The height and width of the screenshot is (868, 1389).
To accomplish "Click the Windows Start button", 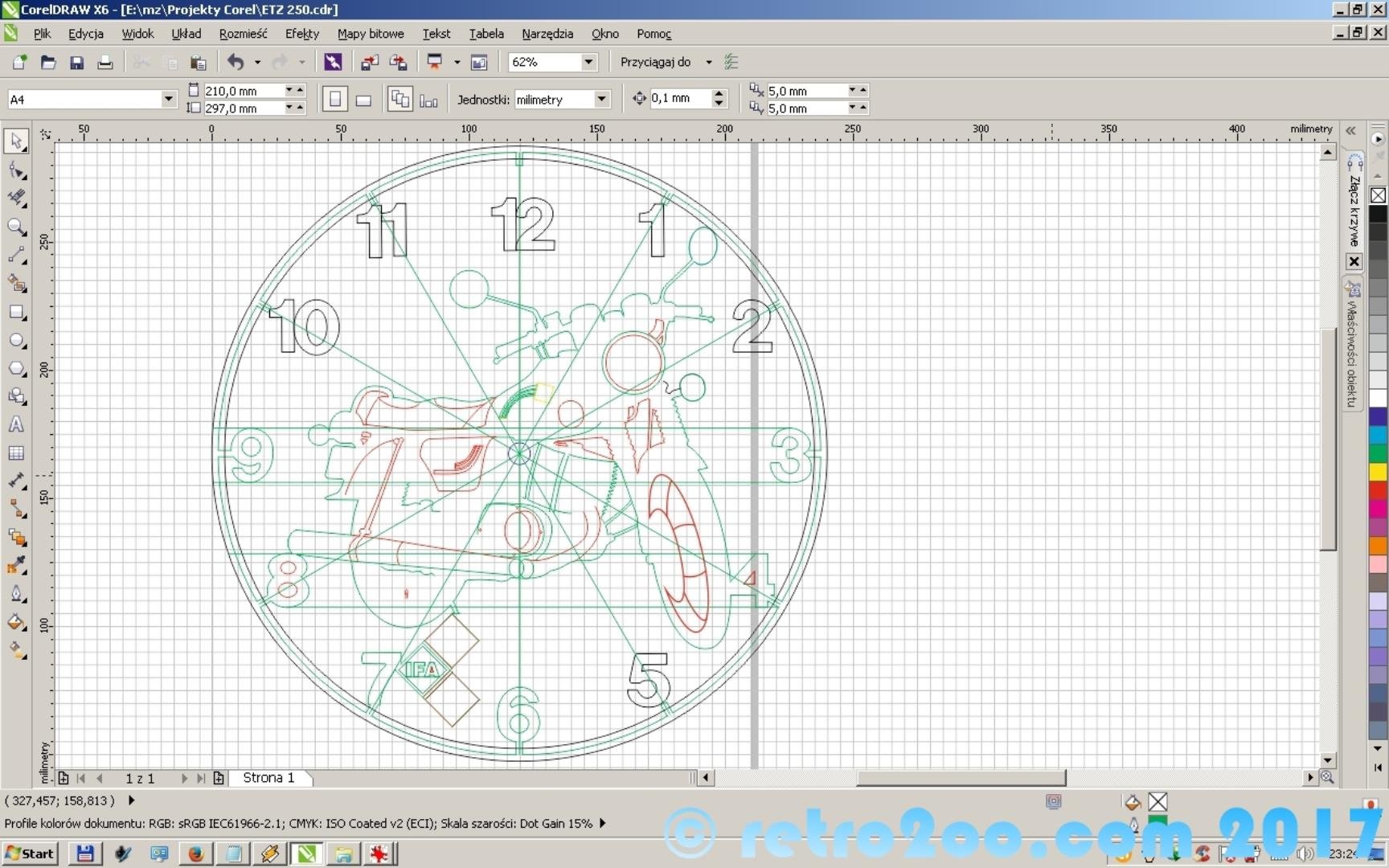I will (30, 854).
